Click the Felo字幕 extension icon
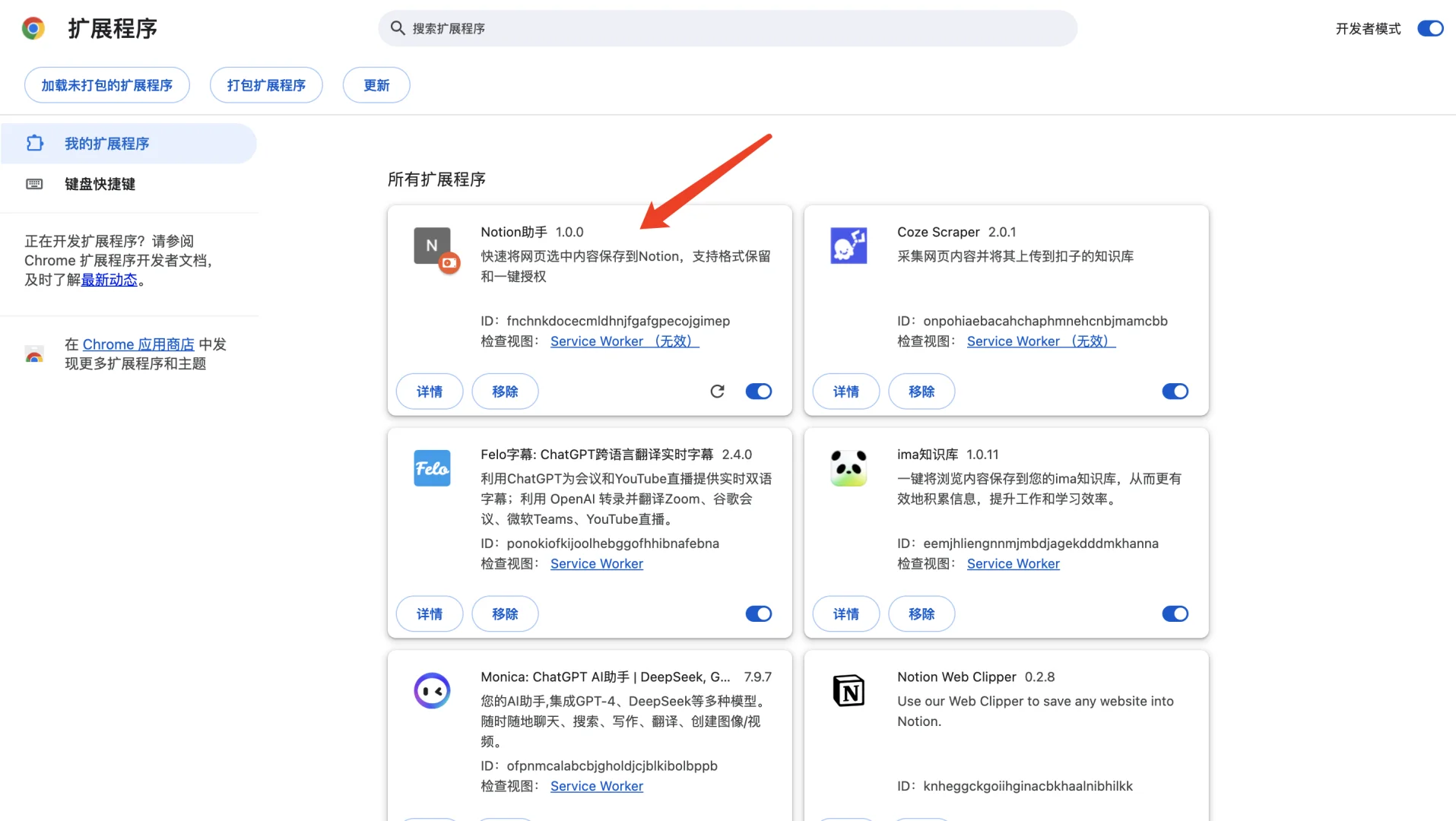Screen dimensions: 1456x821 point(432,468)
